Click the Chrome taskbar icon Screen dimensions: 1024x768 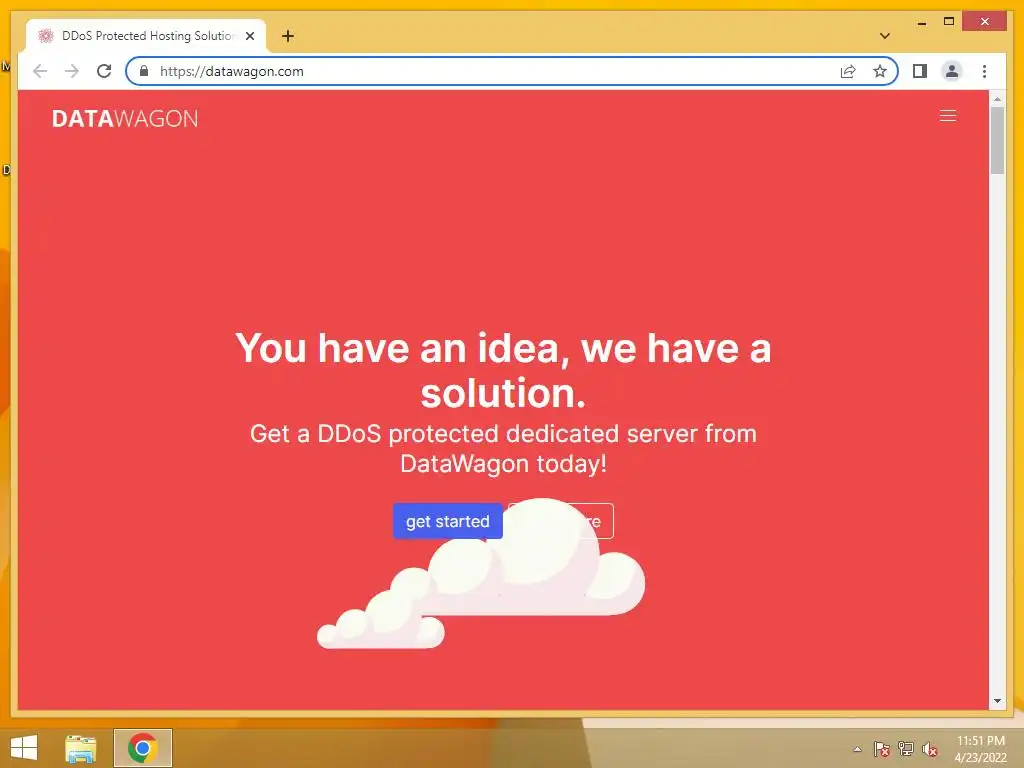tap(143, 748)
